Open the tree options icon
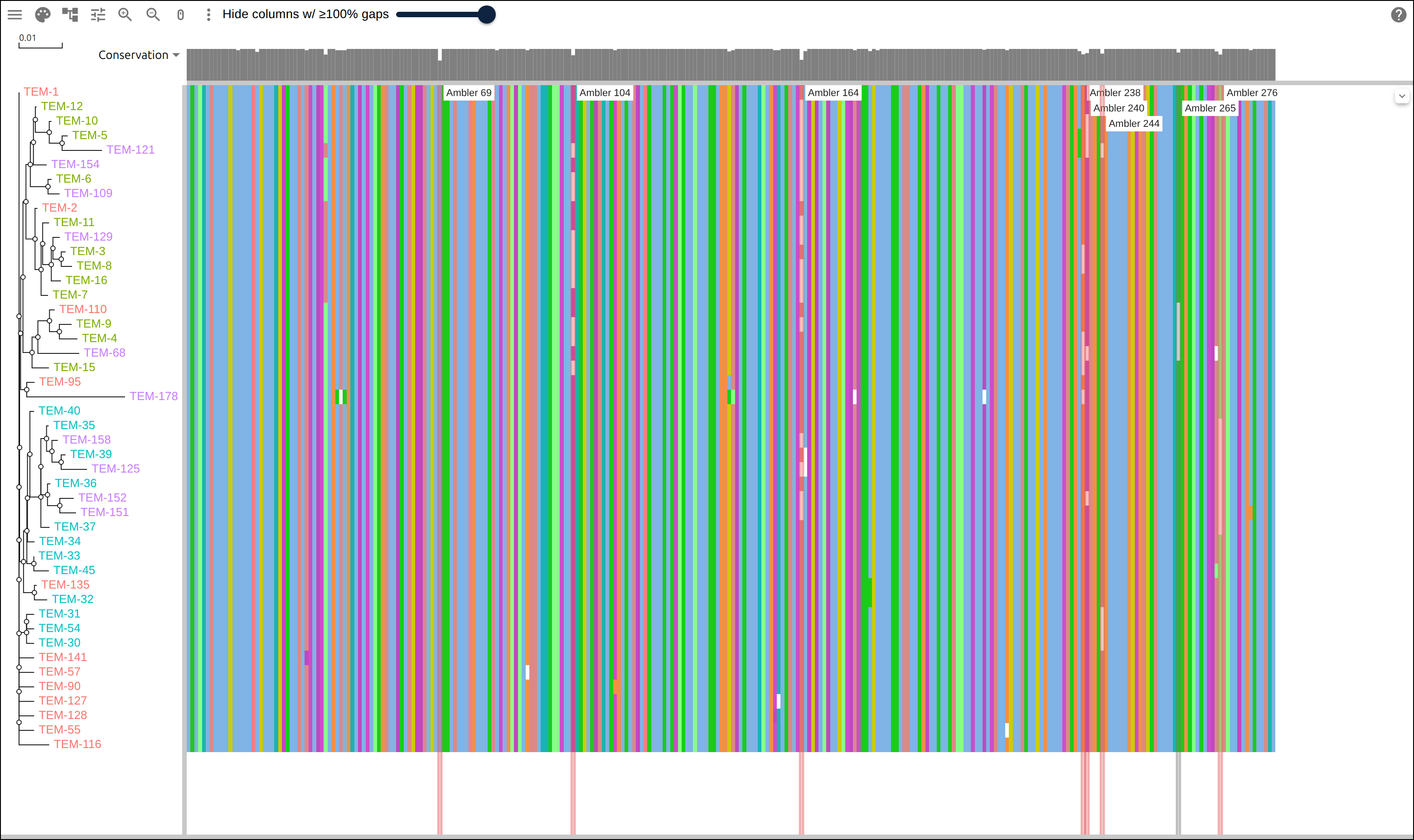The height and width of the screenshot is (840, 1414). 70,14
